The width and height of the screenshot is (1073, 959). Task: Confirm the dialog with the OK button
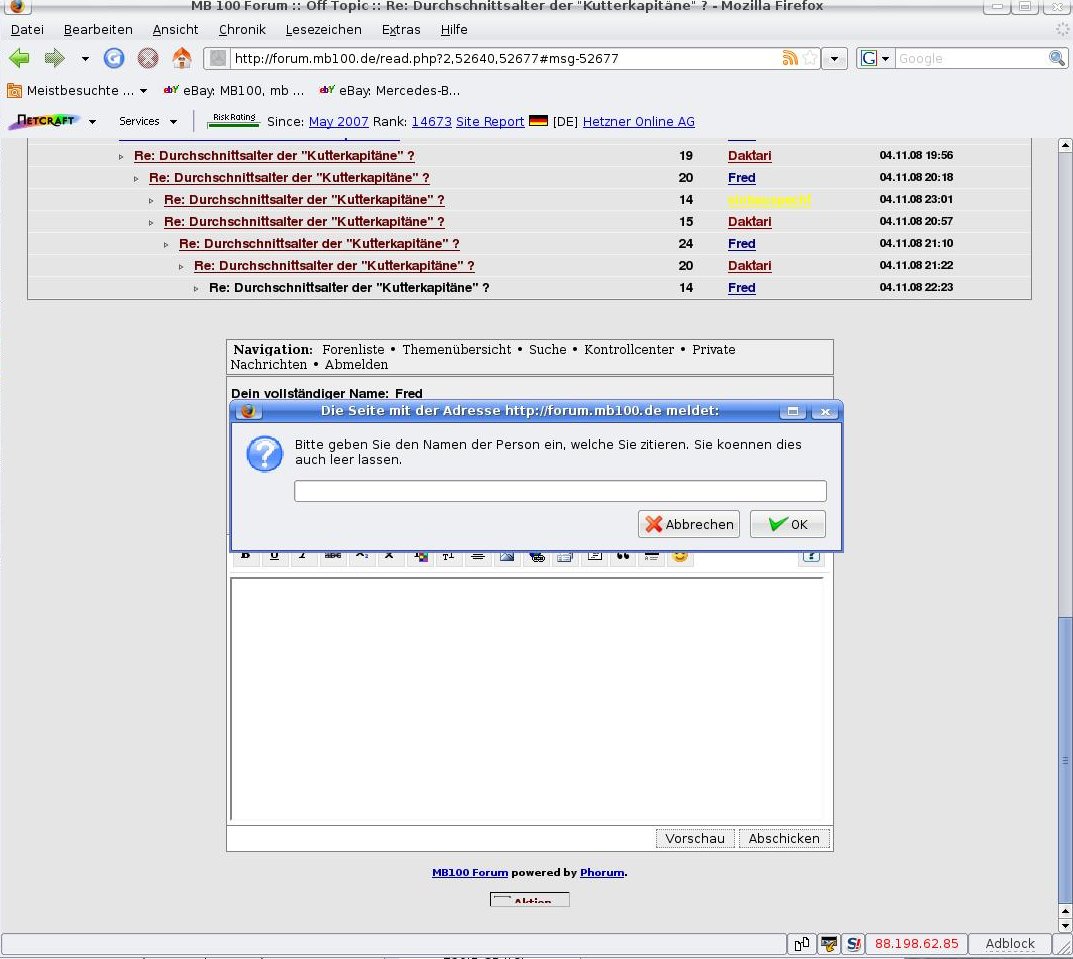coord(787,524)
